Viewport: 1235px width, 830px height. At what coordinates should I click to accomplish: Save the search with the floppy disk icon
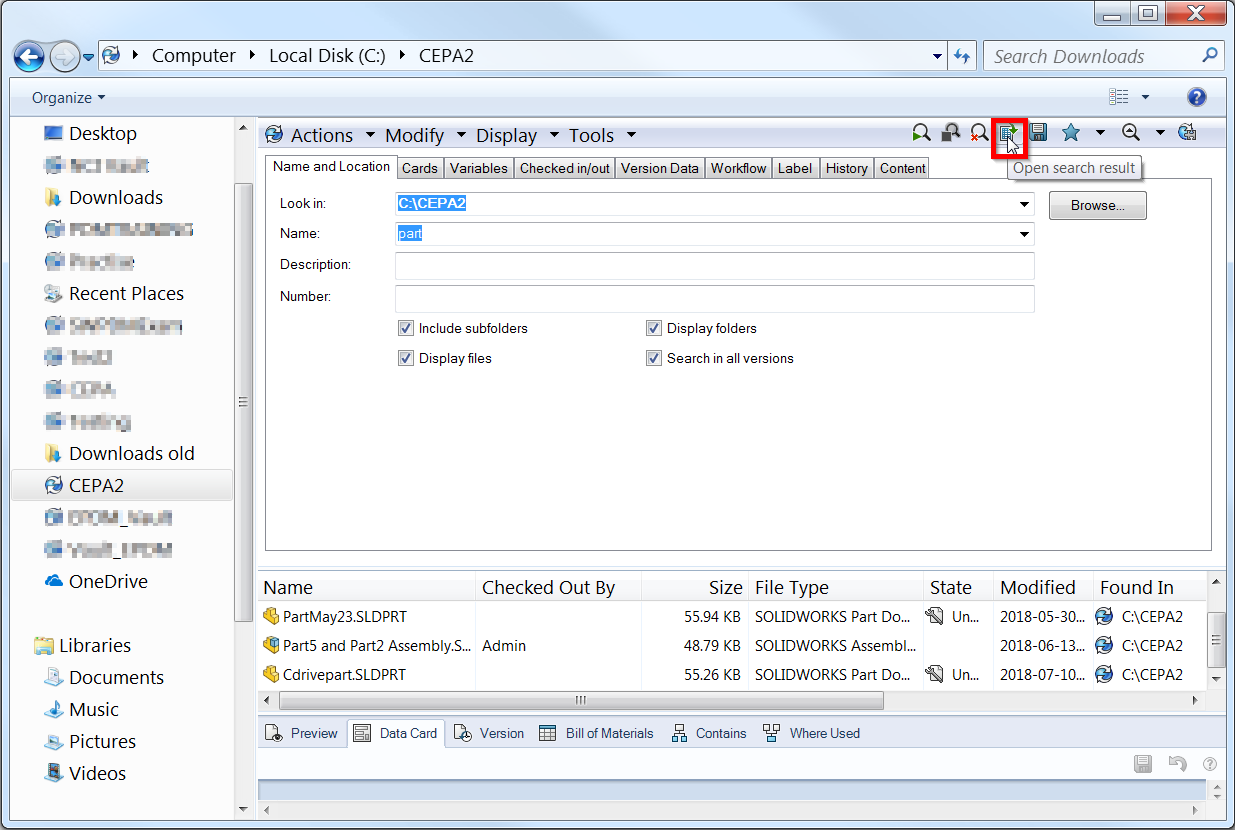1038,133
